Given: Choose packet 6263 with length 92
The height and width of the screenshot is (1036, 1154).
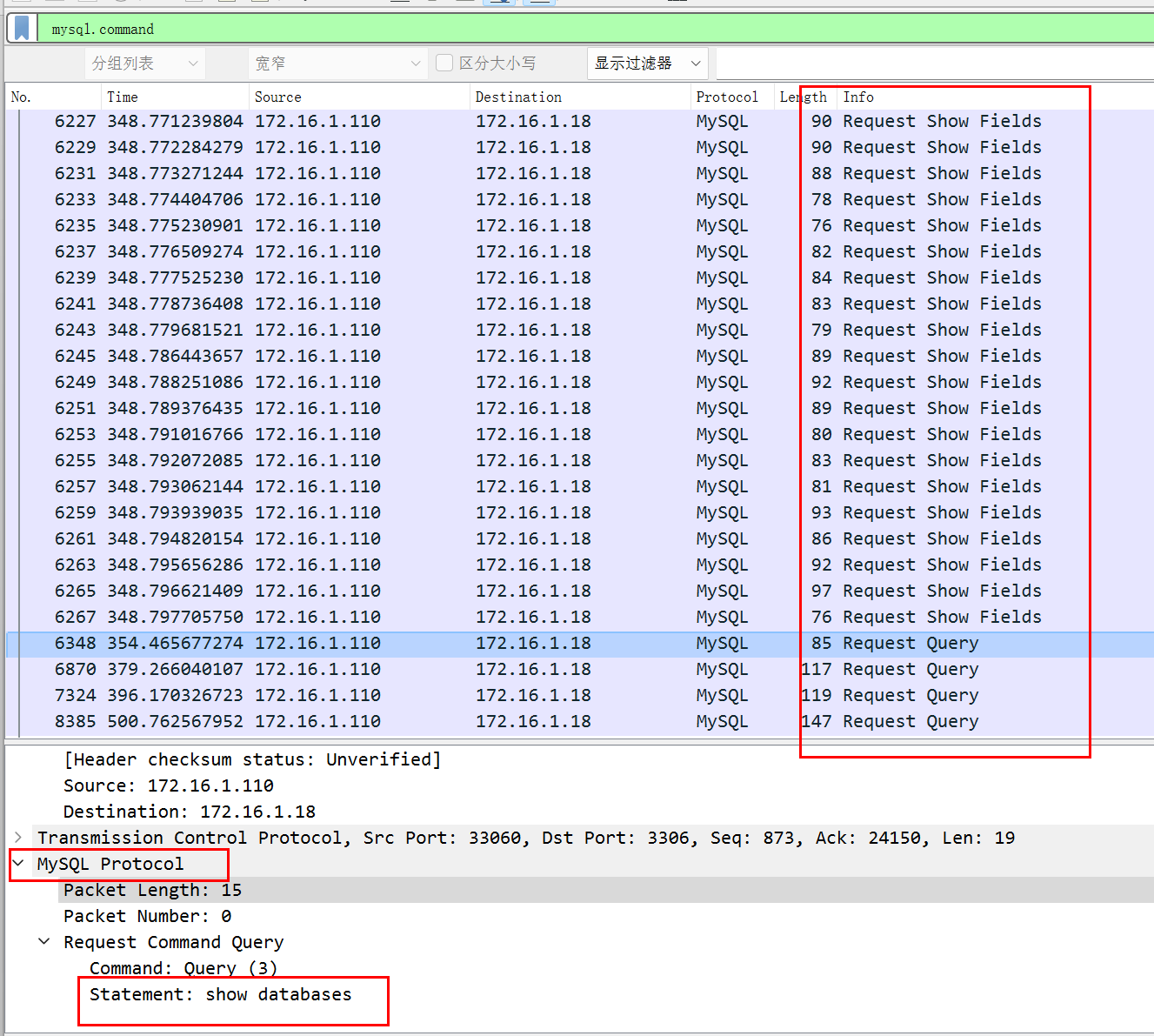Looking at the screenshot, I should tap(580, 565).
